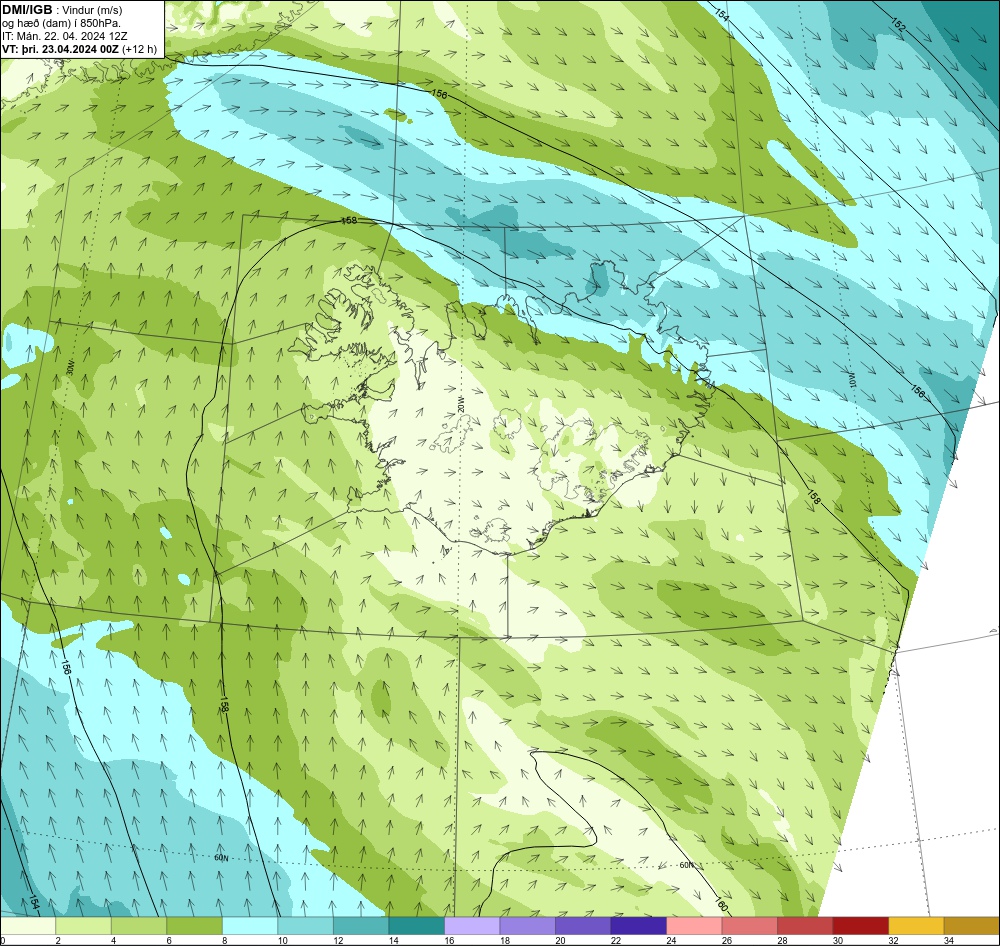Select the pale cyan 8–10 m/s legend swatch
Screen dimensions: 1000x946
250,926
